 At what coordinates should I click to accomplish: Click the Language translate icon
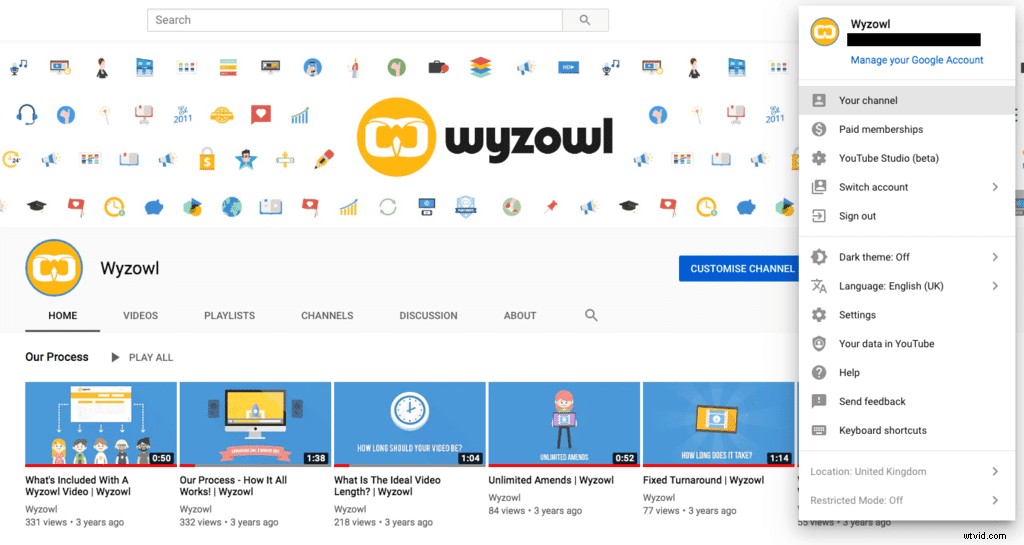click(819, 286)
